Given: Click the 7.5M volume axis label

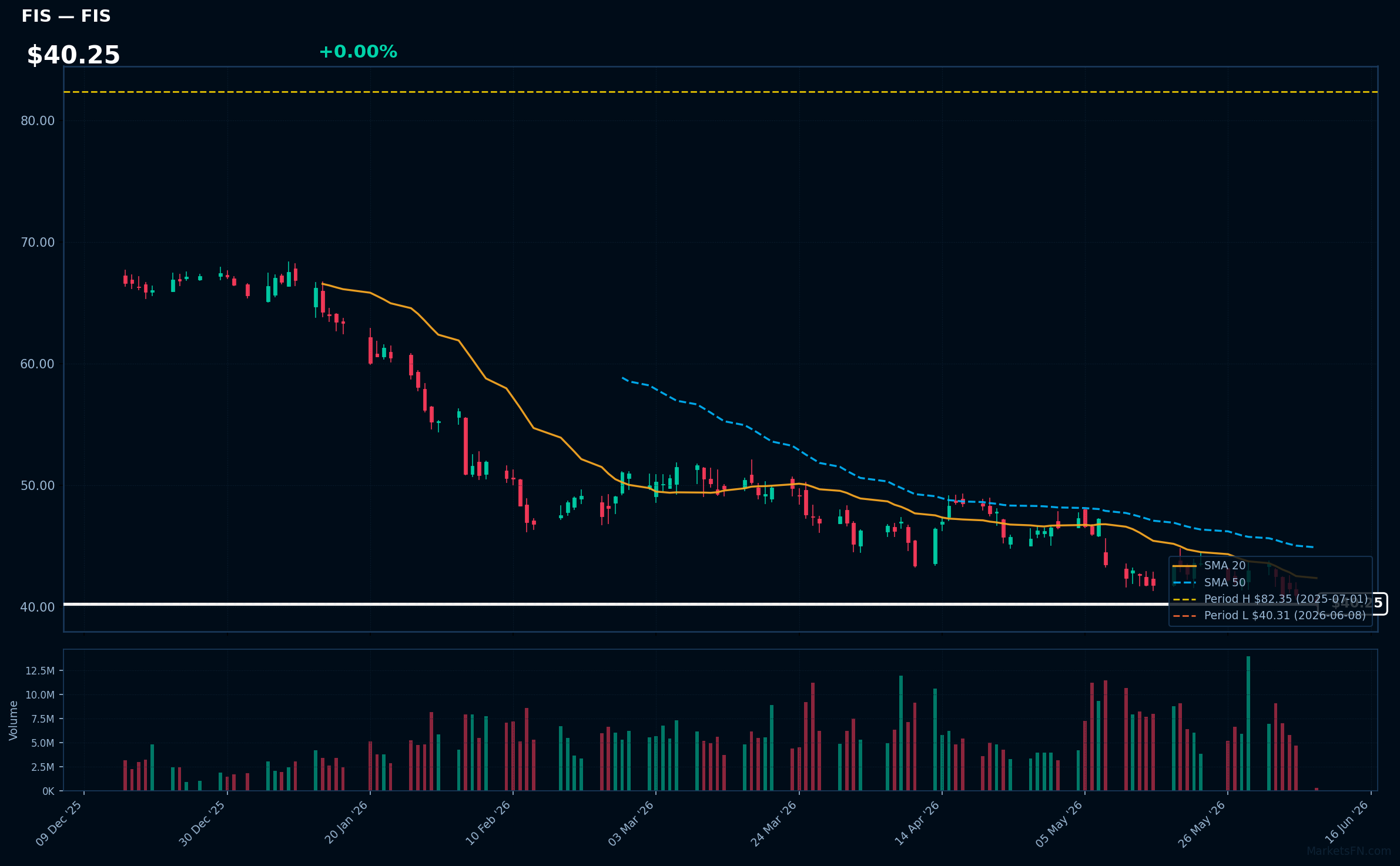Looking at the screenshot, I should pyautogui.click(x=43, y=719).
